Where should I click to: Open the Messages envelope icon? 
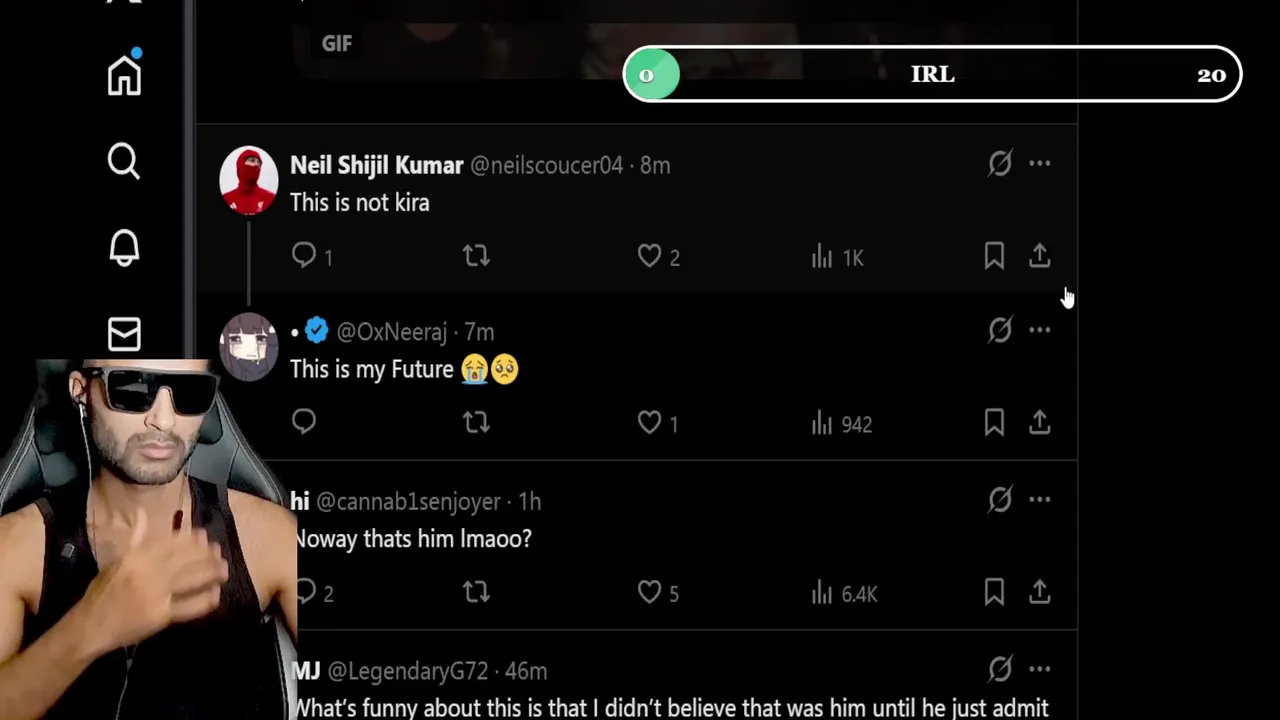point(124,335)
